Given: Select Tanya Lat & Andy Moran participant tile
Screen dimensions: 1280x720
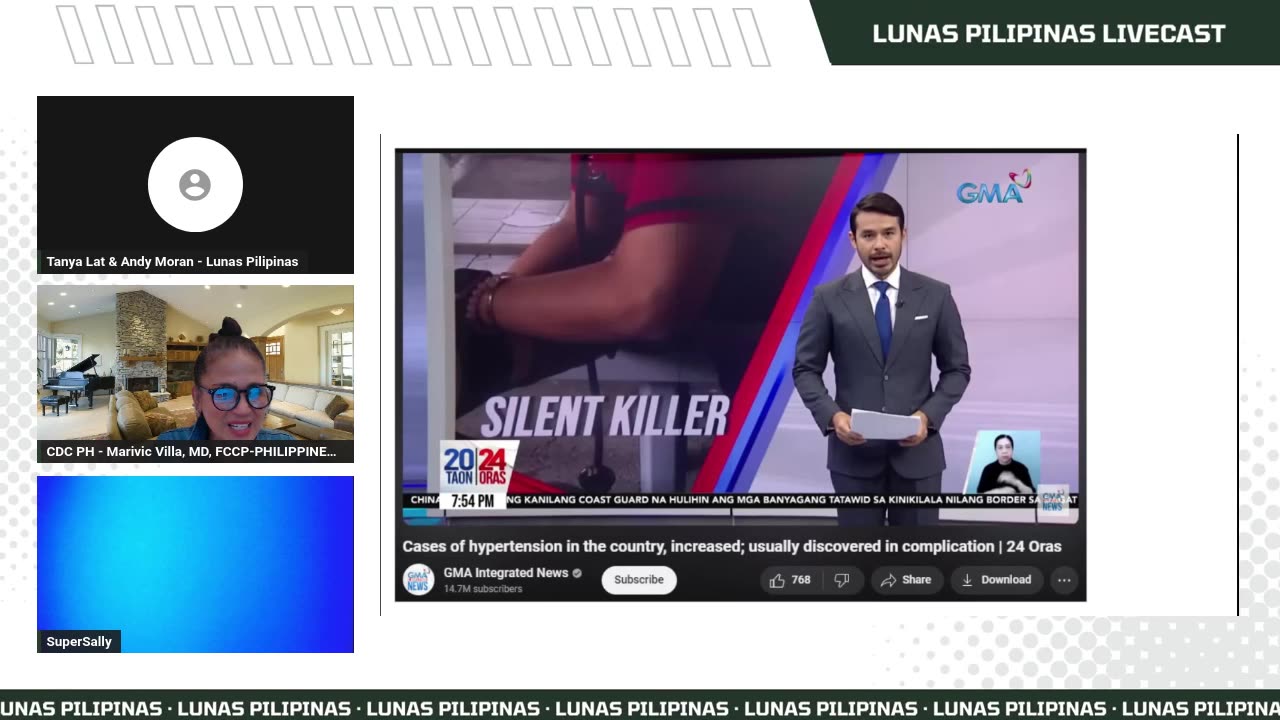Looking at the screenshot, I should [x=195, y=185].
